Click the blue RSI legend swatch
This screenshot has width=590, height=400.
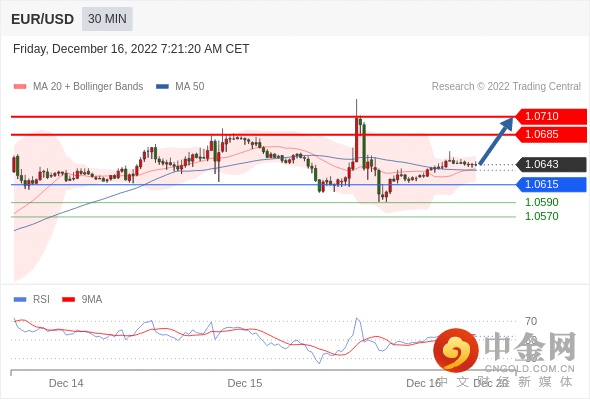click(x=20, y=300)
